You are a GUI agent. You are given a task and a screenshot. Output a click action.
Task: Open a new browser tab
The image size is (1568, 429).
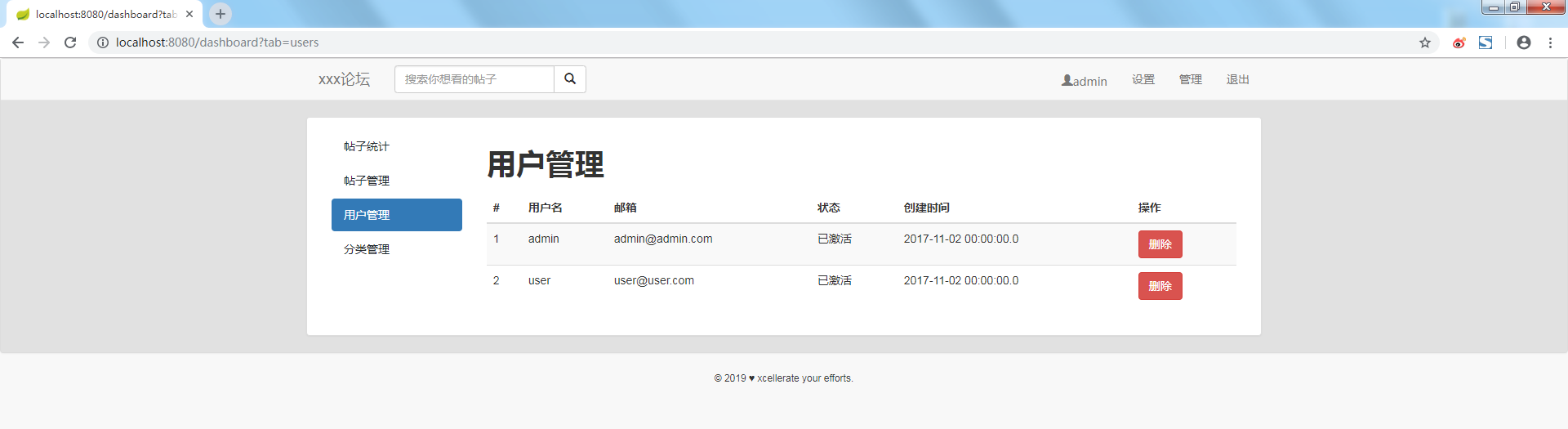220,14
